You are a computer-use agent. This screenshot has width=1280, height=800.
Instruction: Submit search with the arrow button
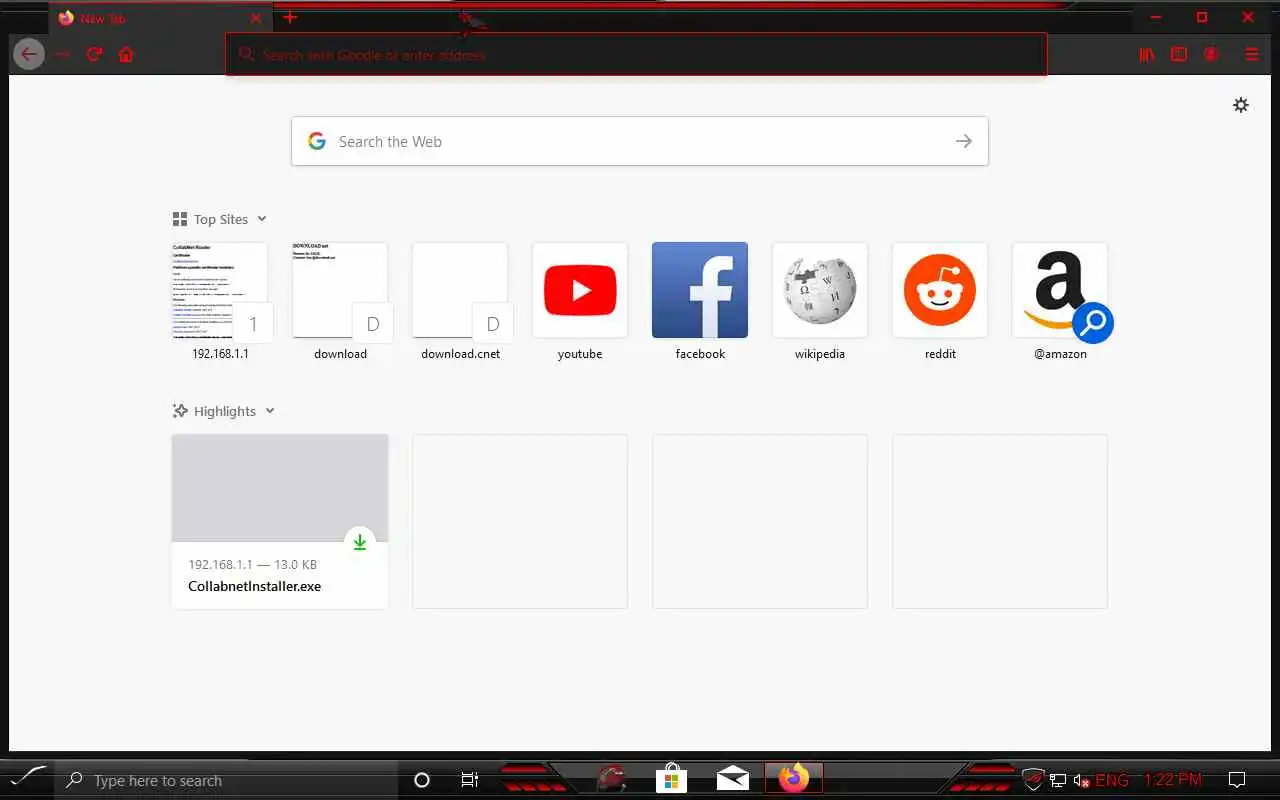click(963, 141)
